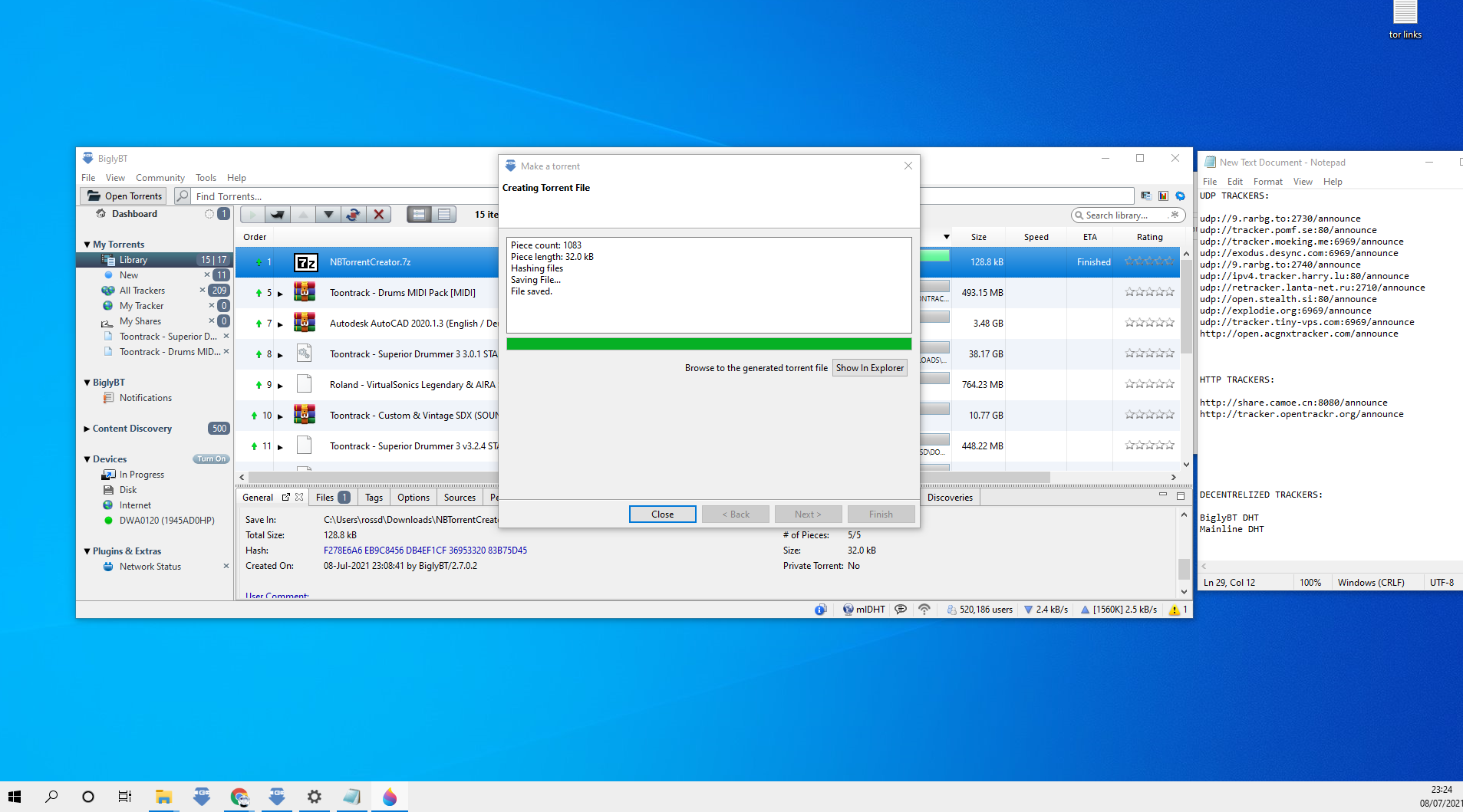Expand the Autodesk AutoCAD torrent row
Viewport: 1463px width, 812px height.
coord(280,324)
